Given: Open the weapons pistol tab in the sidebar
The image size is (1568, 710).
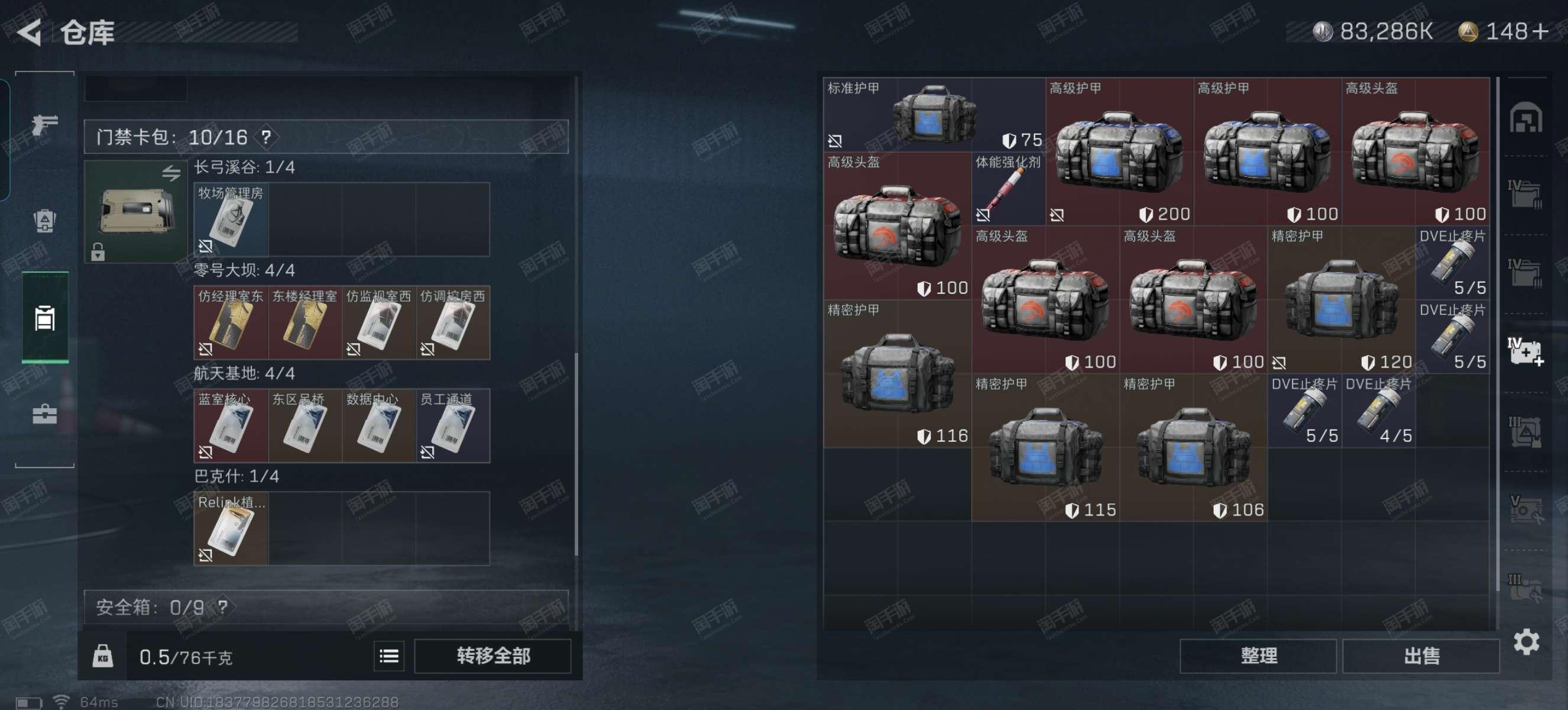Looking at the screenshot, I should click(44, 125).
